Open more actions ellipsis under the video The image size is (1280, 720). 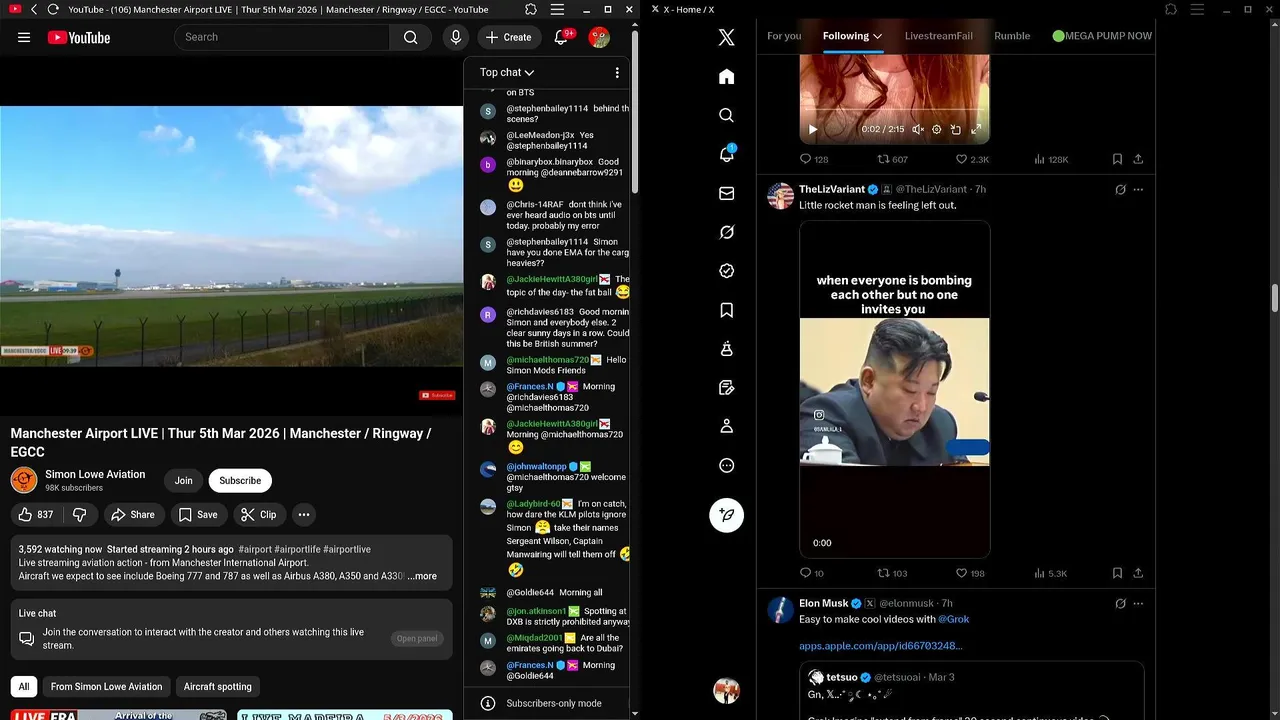[x=304, y=514]
